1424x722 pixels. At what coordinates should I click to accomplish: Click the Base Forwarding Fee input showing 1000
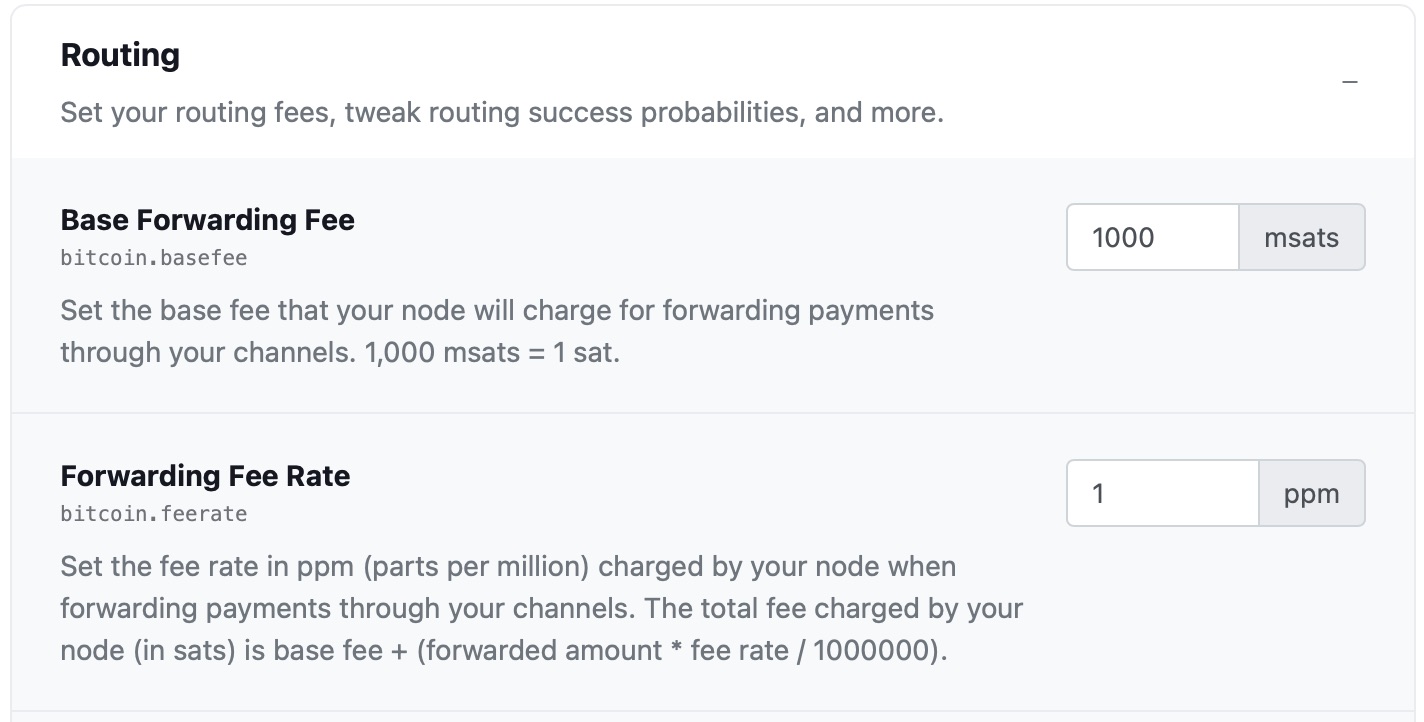(1152, 238)
